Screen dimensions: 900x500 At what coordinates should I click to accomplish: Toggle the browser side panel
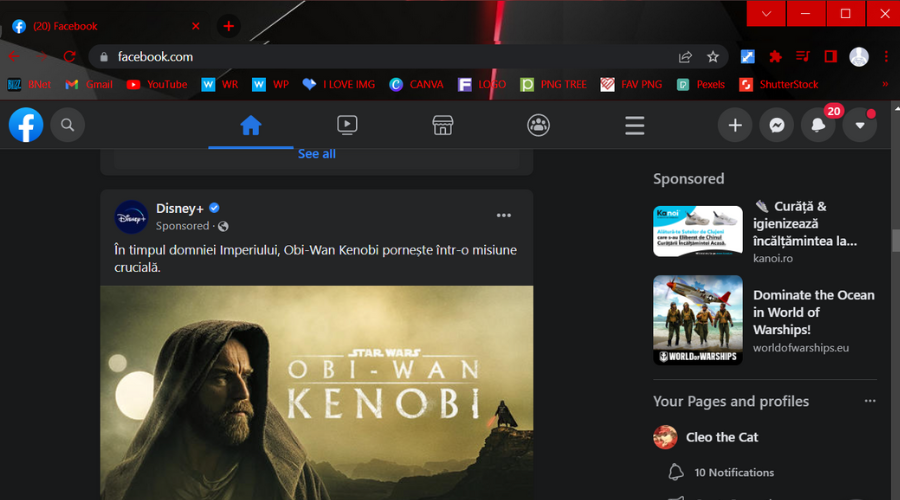(831, 56)
